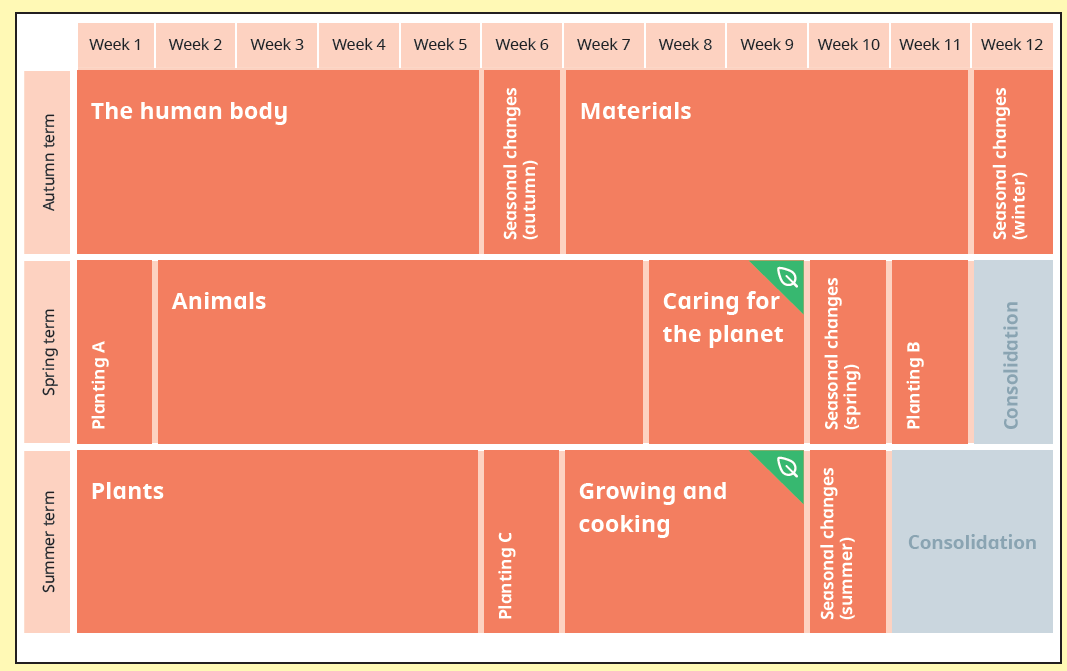Image resolution: width=1067 pixels, height=671 pixels.
Task: Select the Summer term row label
Action: pyautogui.click(x=47, y=542)
